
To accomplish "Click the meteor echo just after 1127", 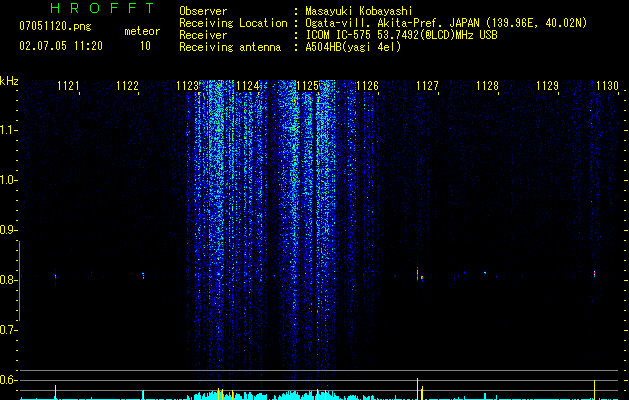I will click(x=418, y=275).
